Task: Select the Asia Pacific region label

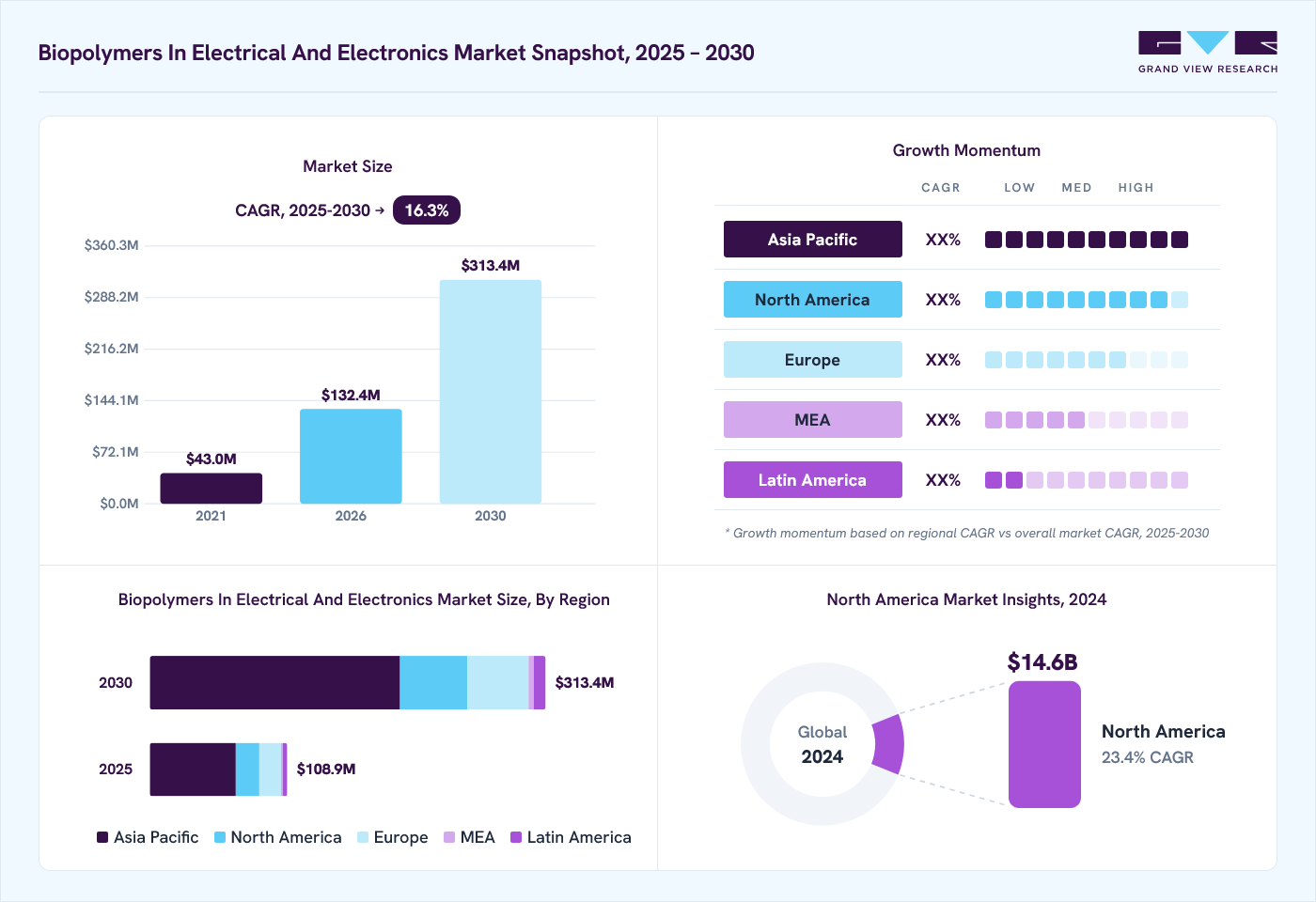Action: click(812, 240)
